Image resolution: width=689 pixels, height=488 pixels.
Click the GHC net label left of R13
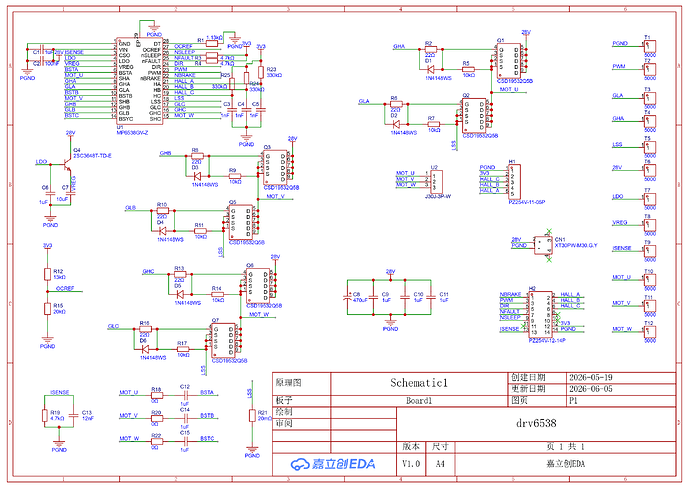(148, 271)
